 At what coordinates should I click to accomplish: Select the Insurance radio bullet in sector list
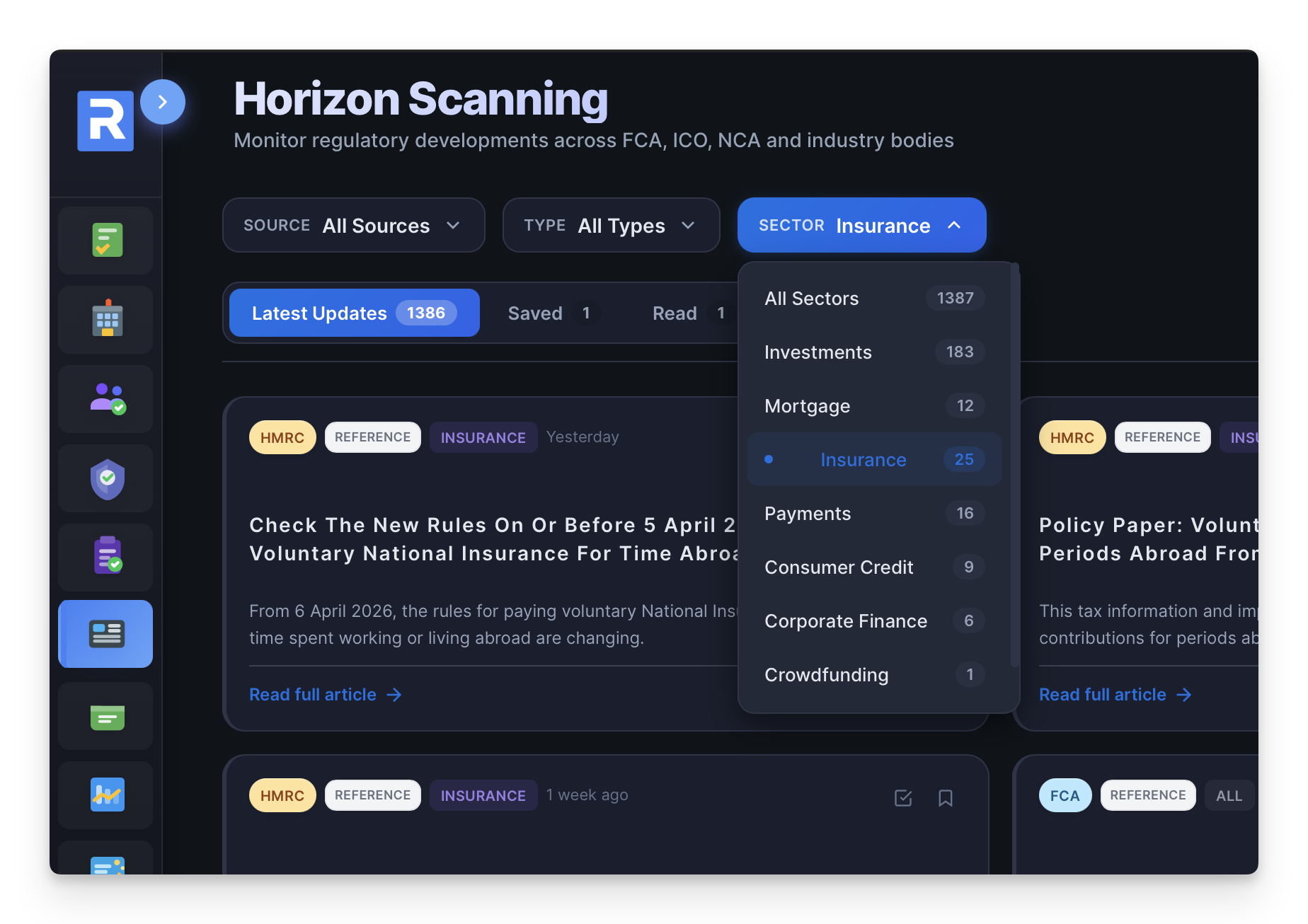pos(769,459)
